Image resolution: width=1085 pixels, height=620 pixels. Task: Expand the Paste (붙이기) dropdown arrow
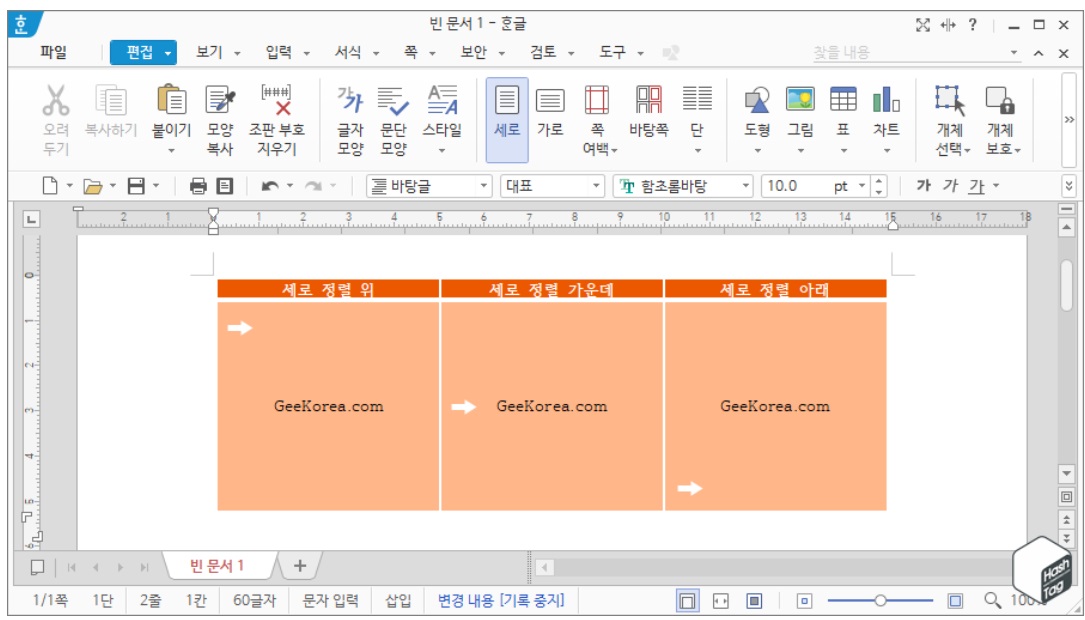coord(172,150)
